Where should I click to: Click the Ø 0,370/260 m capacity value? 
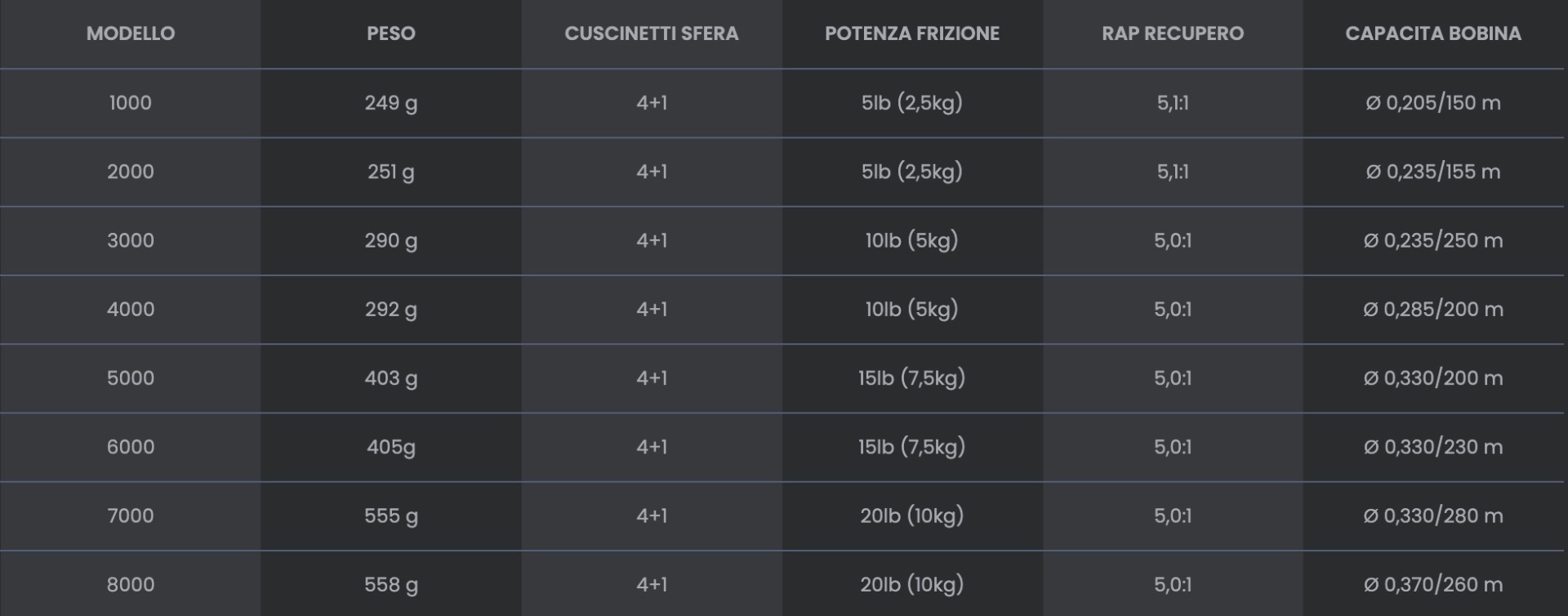pyautogui.click(x=1433, y=584)
